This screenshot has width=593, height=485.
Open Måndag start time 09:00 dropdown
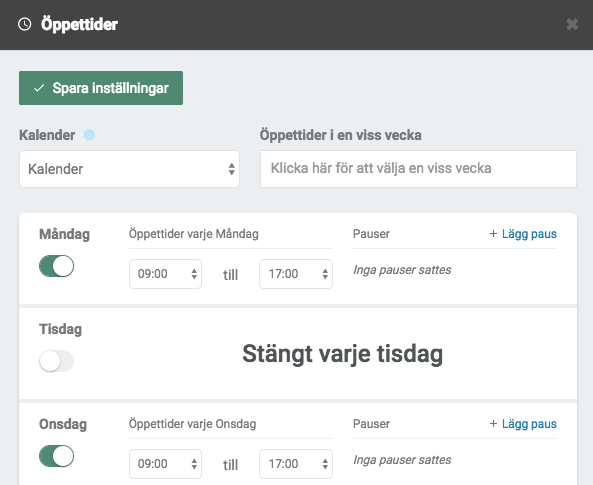[x=165, y=274]
